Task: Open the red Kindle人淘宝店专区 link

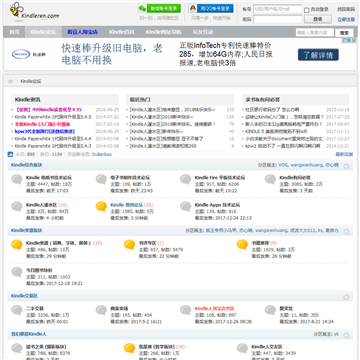Action: point(215,309)
